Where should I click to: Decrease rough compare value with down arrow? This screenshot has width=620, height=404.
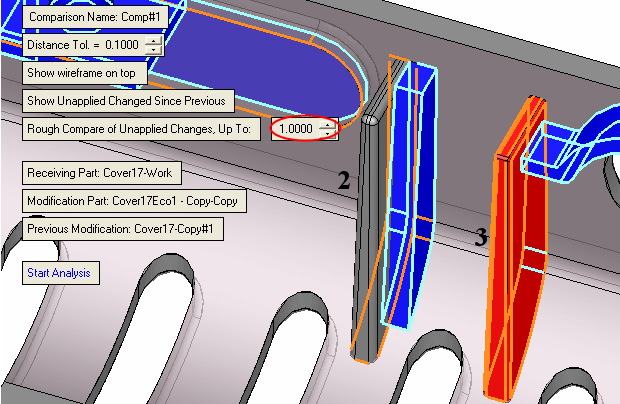tap(325, 134)
